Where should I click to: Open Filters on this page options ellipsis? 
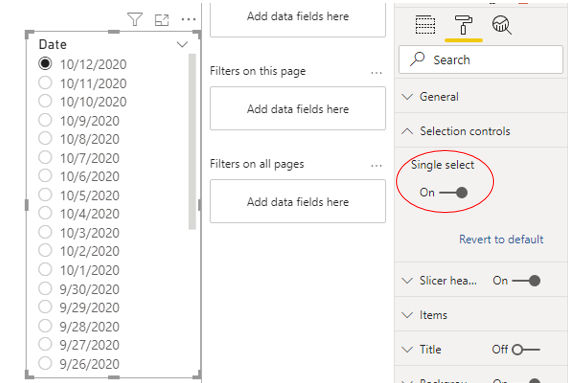tap(376, 73)
